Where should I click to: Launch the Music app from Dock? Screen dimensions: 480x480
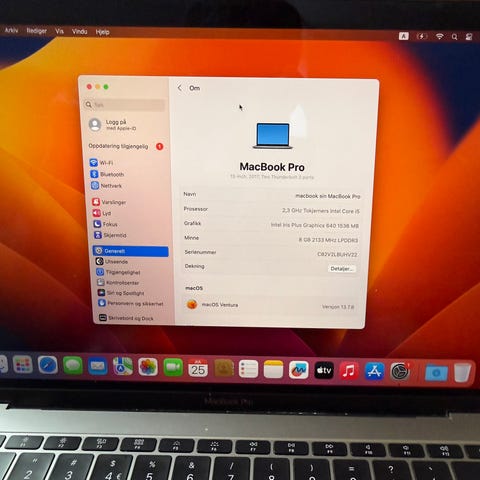(349, 371)
